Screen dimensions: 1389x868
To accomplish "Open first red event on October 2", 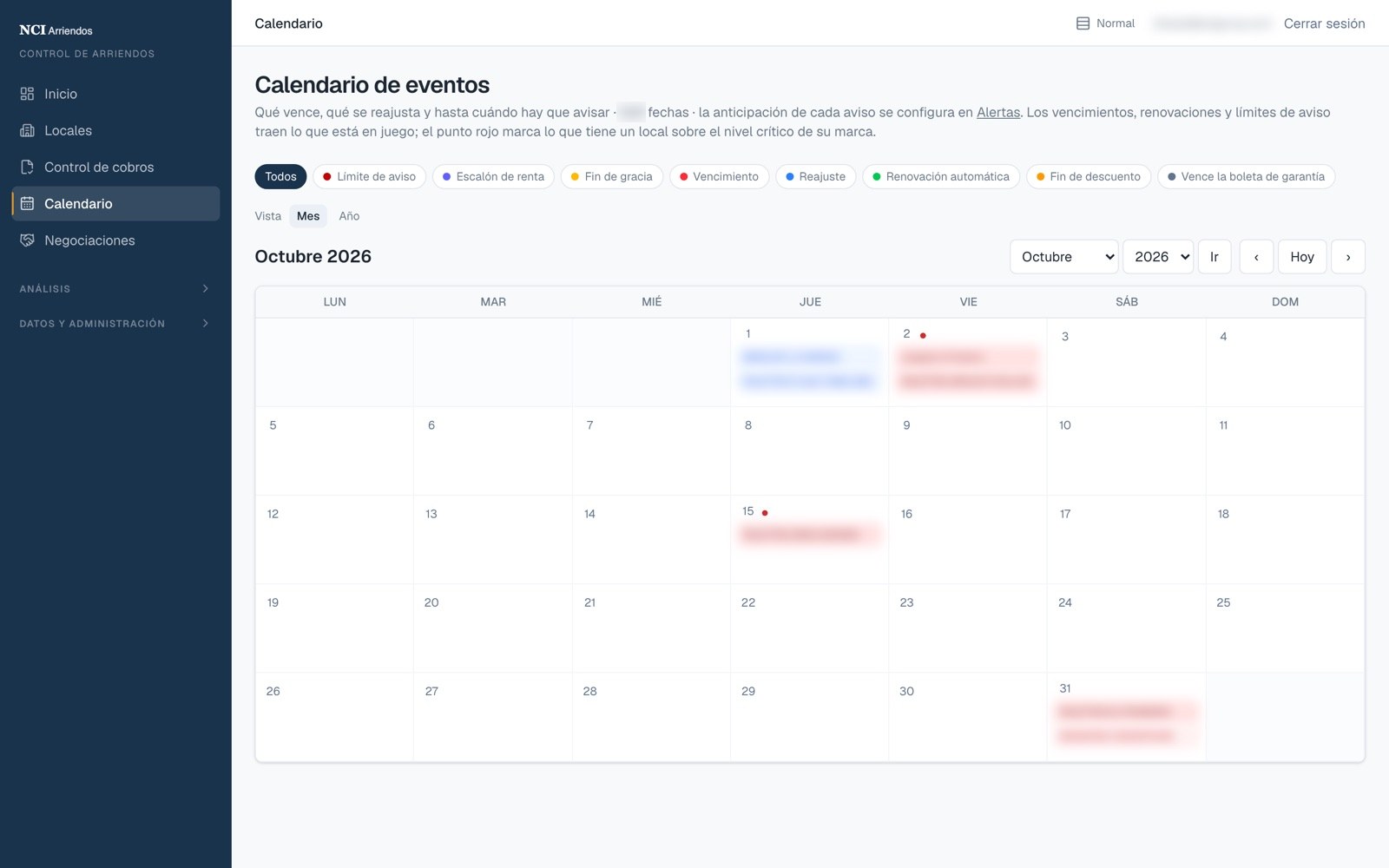I will (x=968, y=357).
